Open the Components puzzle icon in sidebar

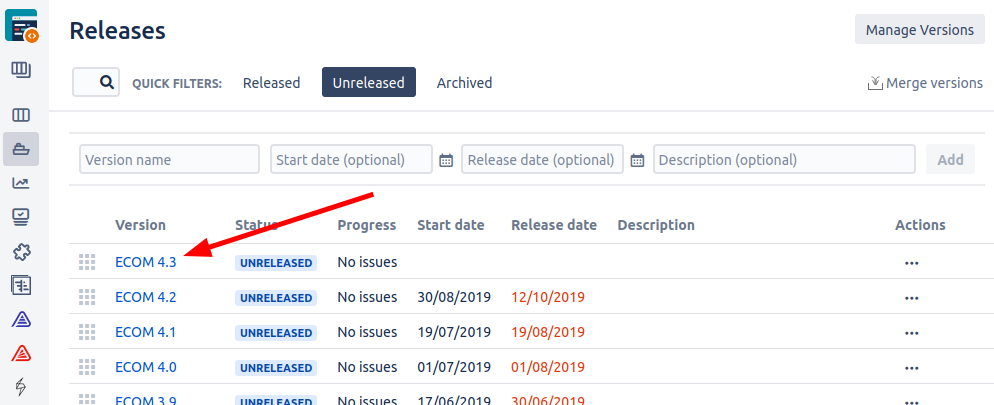pos(21,251)
